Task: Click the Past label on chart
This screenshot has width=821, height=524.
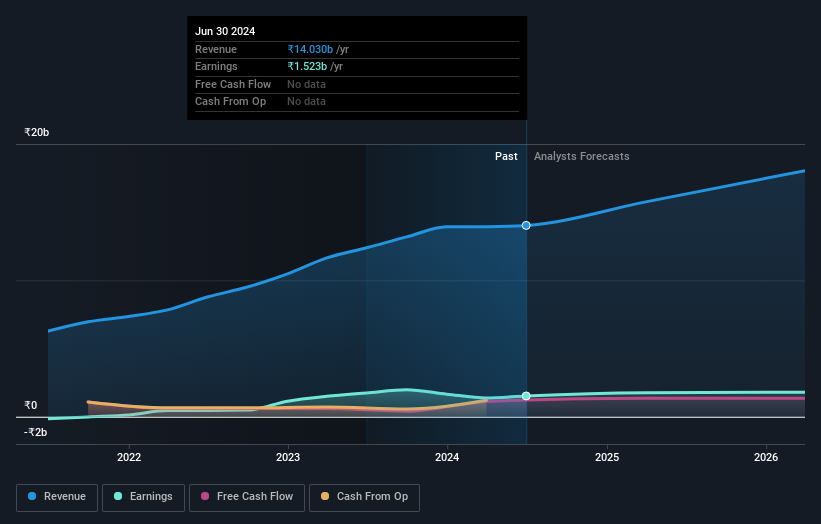Action: click(x=506, y=156)
